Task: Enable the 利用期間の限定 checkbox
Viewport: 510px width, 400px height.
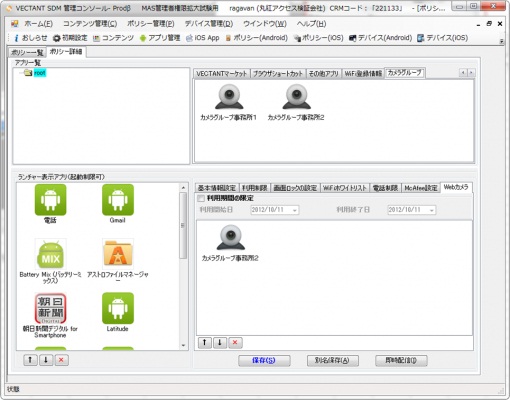Action: 201,198
